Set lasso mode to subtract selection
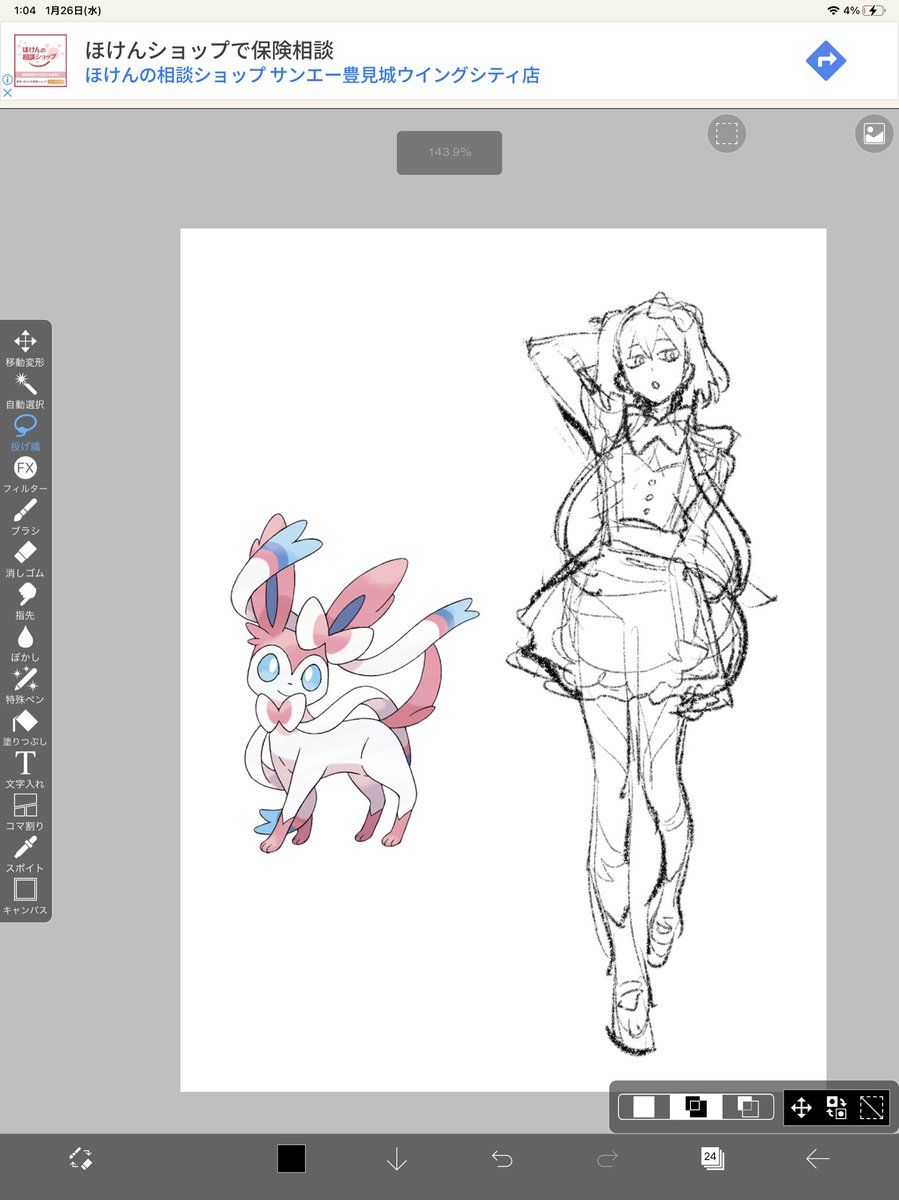Viewport: 899px width, 1200px height. pyautogui.click(x=748, y=1107)
